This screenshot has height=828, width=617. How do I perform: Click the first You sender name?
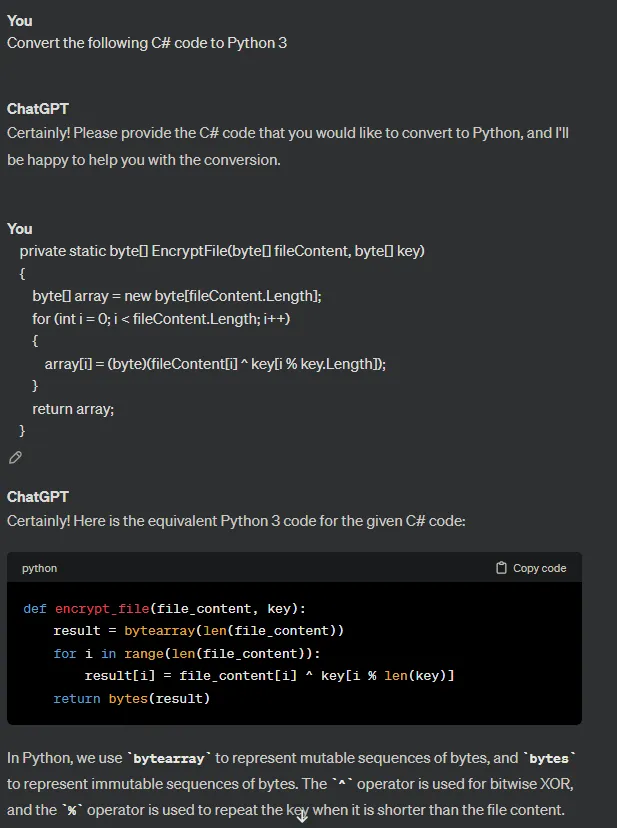pyautogui.click(x=20, y=21)
